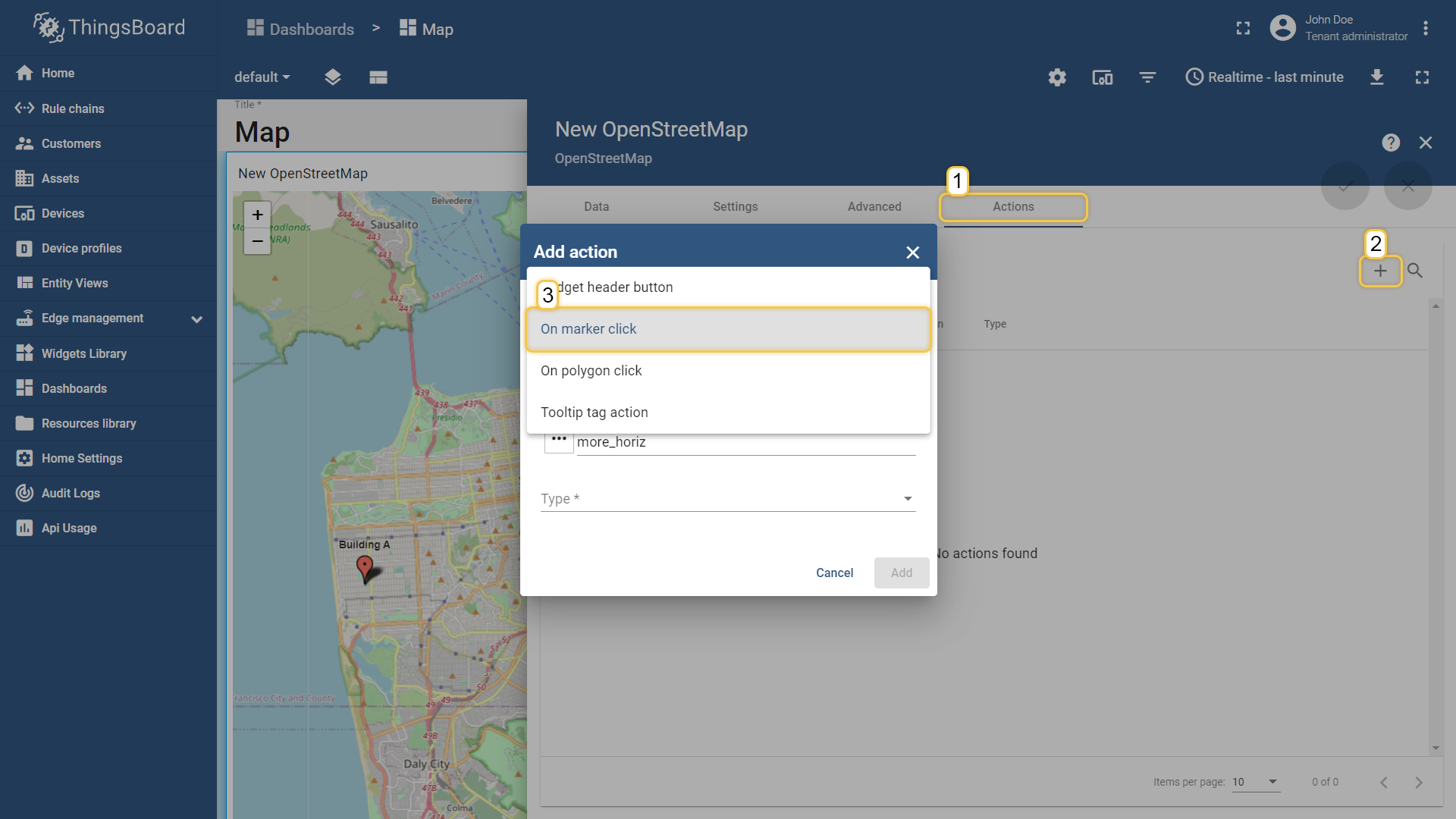
Task: Zoom in on the map
Action: [x=258, y=215]
